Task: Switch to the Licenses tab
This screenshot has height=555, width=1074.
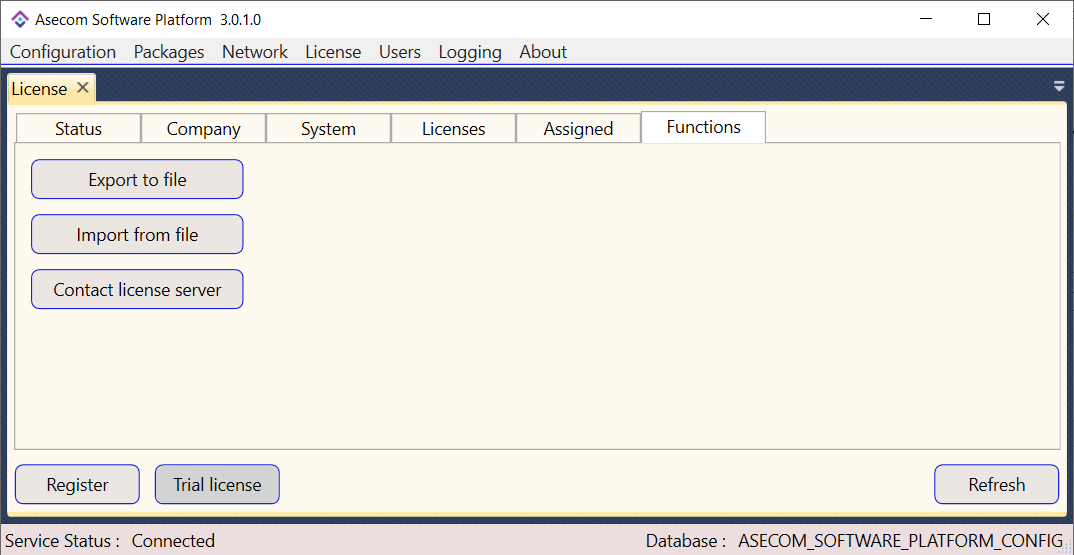Action: click(453, 129)
